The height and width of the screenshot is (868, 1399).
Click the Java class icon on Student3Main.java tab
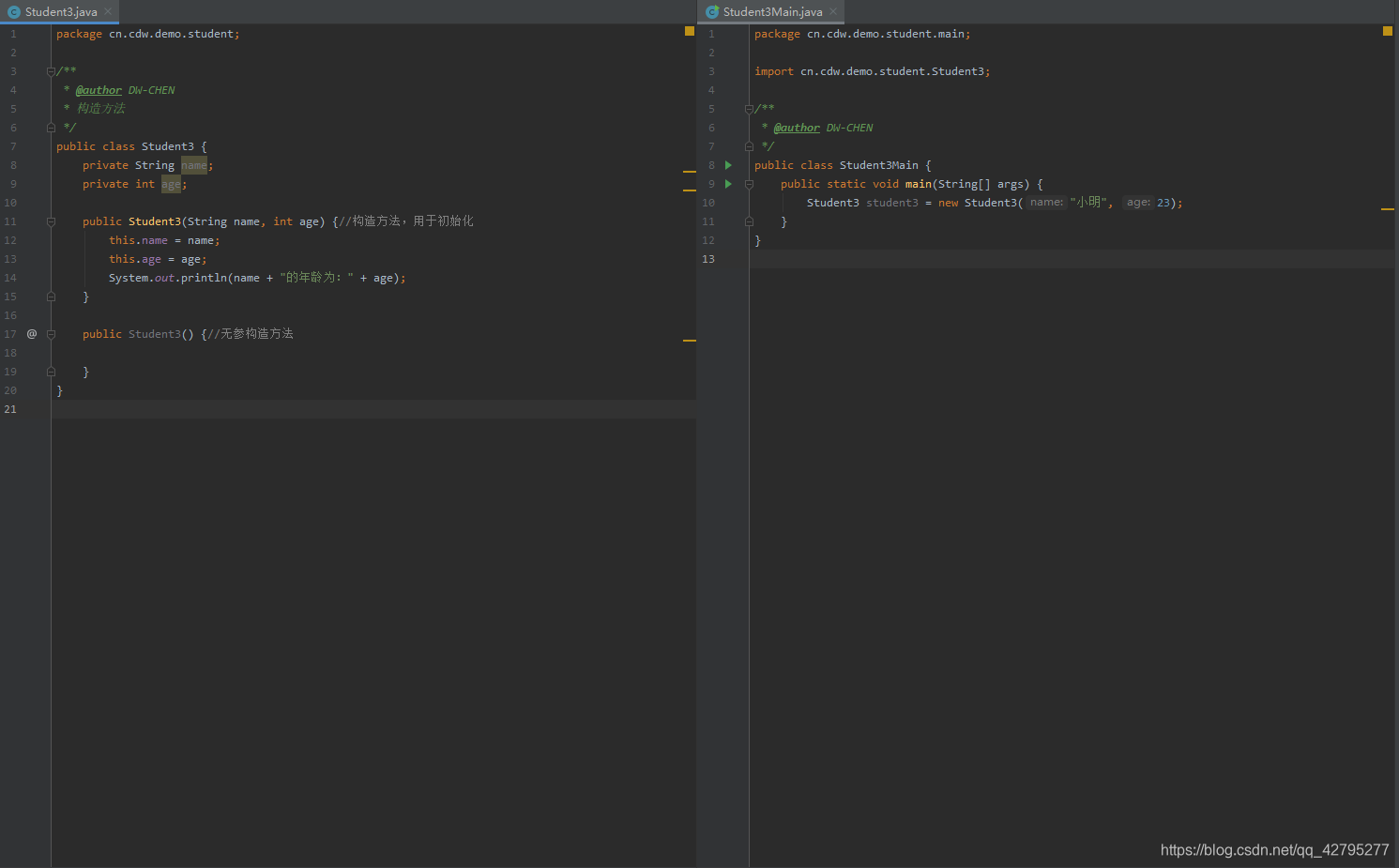pos(712,12)
